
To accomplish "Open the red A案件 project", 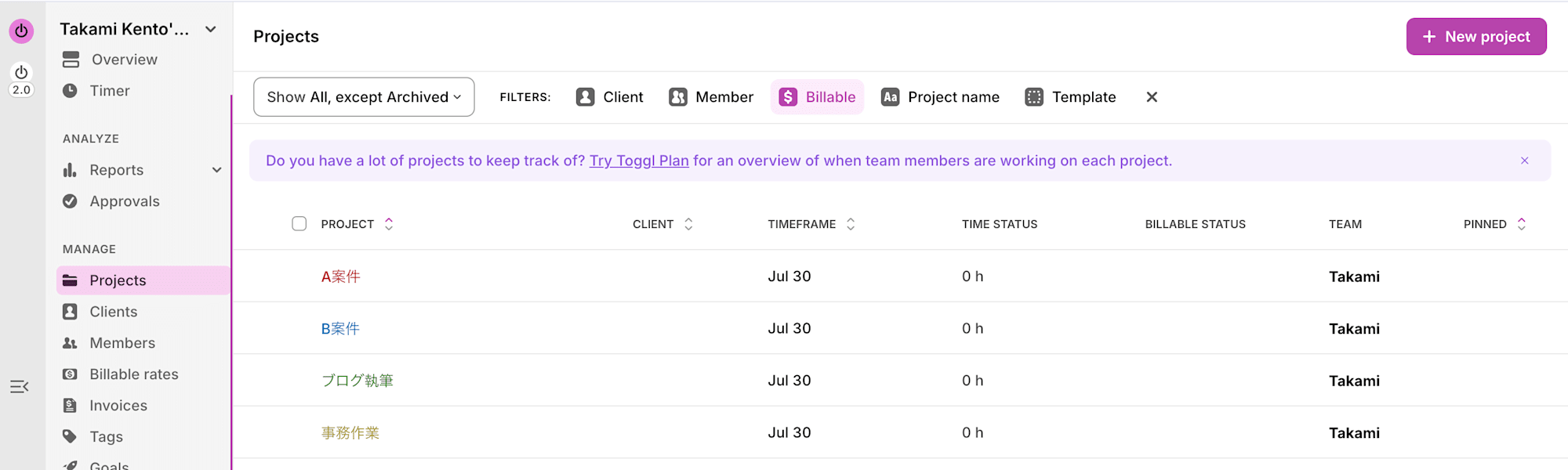I will (340, 277).
